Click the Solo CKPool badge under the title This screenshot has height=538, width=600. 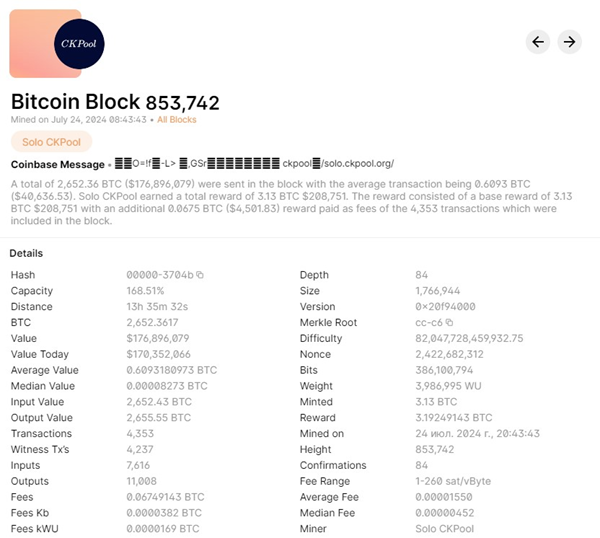[51, 142]
